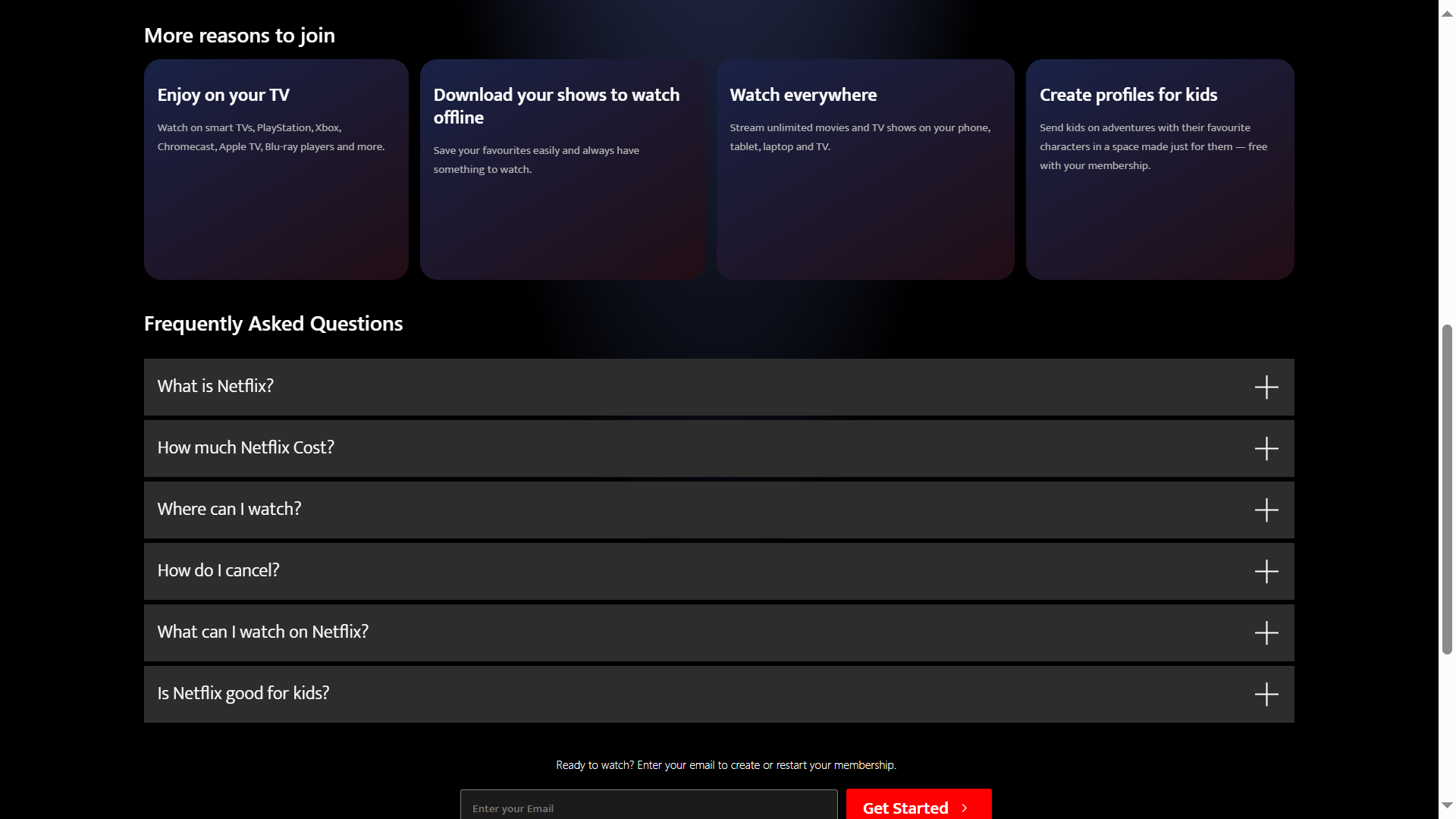Select Download your shows to watch offline card
This screenshot has width=1456, height=819.
pyautogui.click(x=562, y=169)
